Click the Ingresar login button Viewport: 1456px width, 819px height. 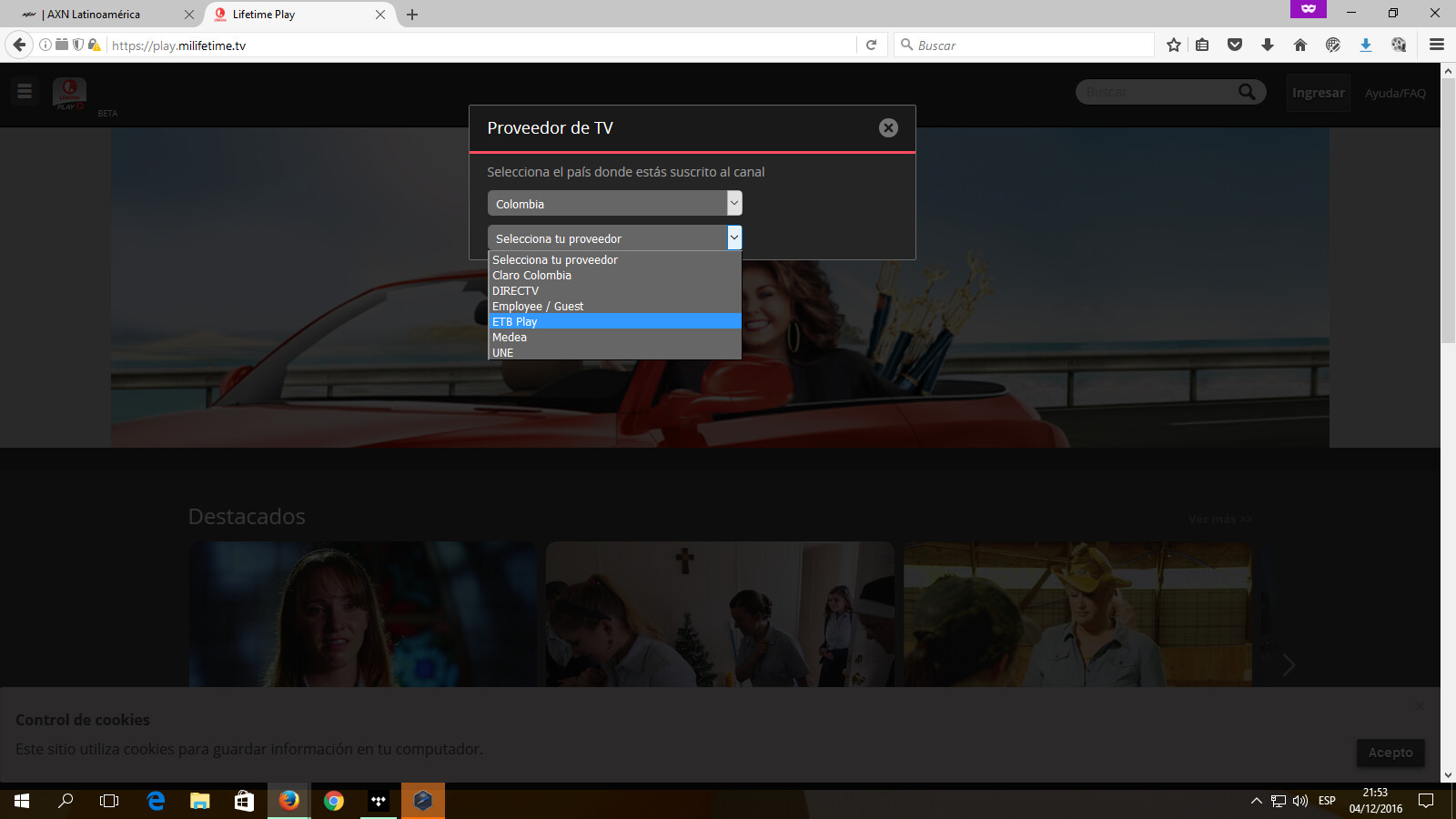pos(1319,93)
